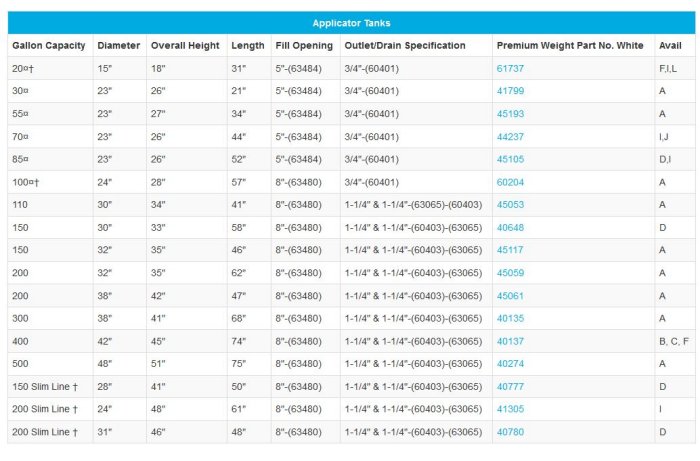Click part number 45053 link
Viewport: 700px width, 461px height.
click(x=510, y=205)
